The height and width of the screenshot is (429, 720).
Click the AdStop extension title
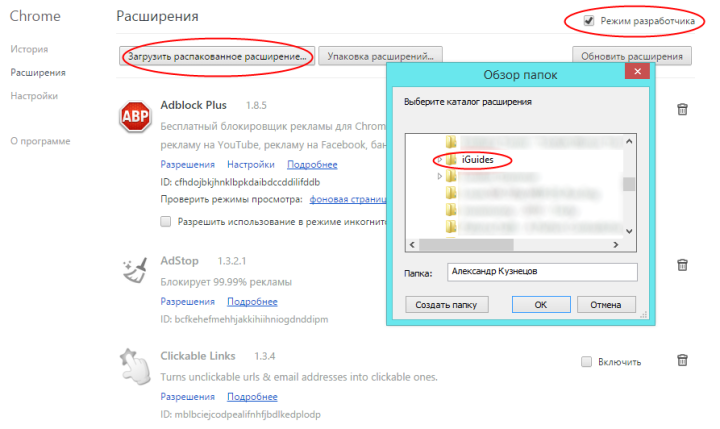pyautogui.click(x=179, y=261)
